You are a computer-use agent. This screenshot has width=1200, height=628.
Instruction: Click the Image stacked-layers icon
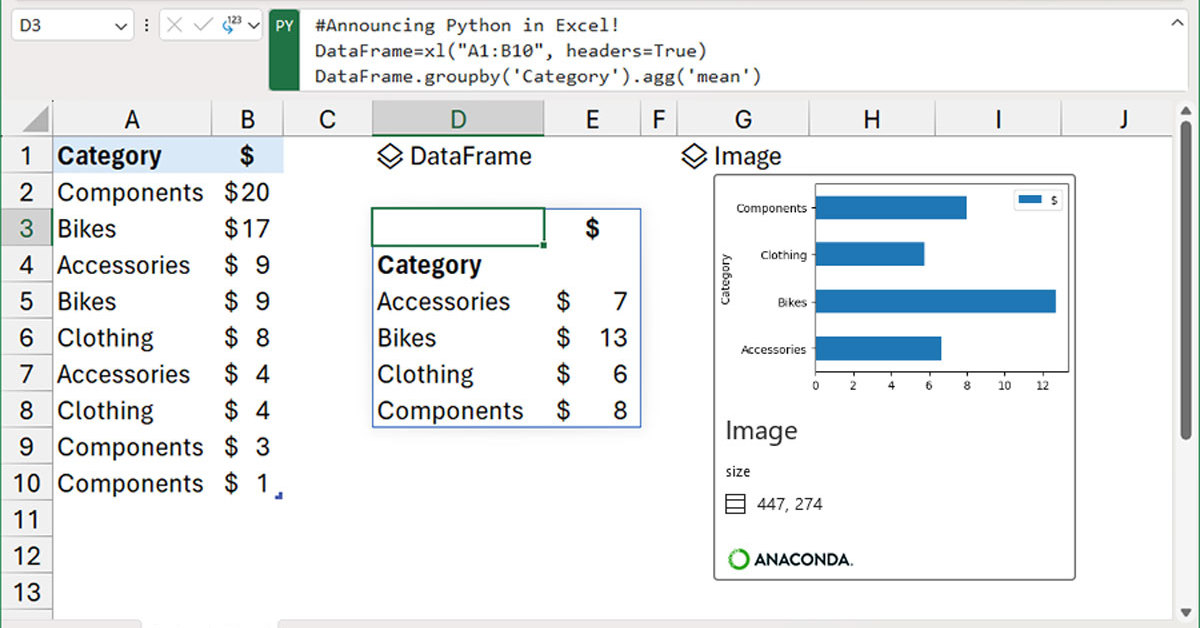(694, 156)
